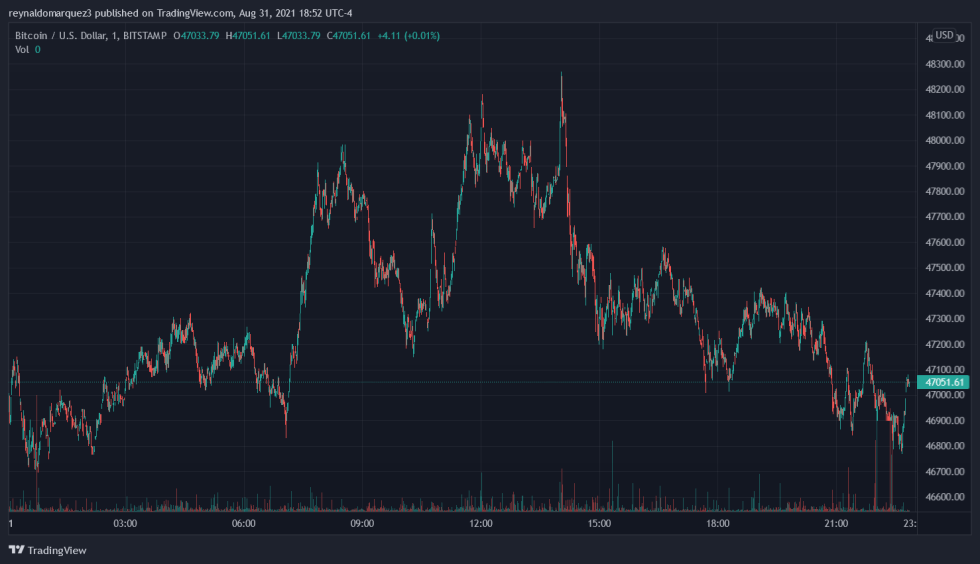Click the change value +4.11 (+0.01%)
Screen dimensions: 980x564
pos(409,36)
